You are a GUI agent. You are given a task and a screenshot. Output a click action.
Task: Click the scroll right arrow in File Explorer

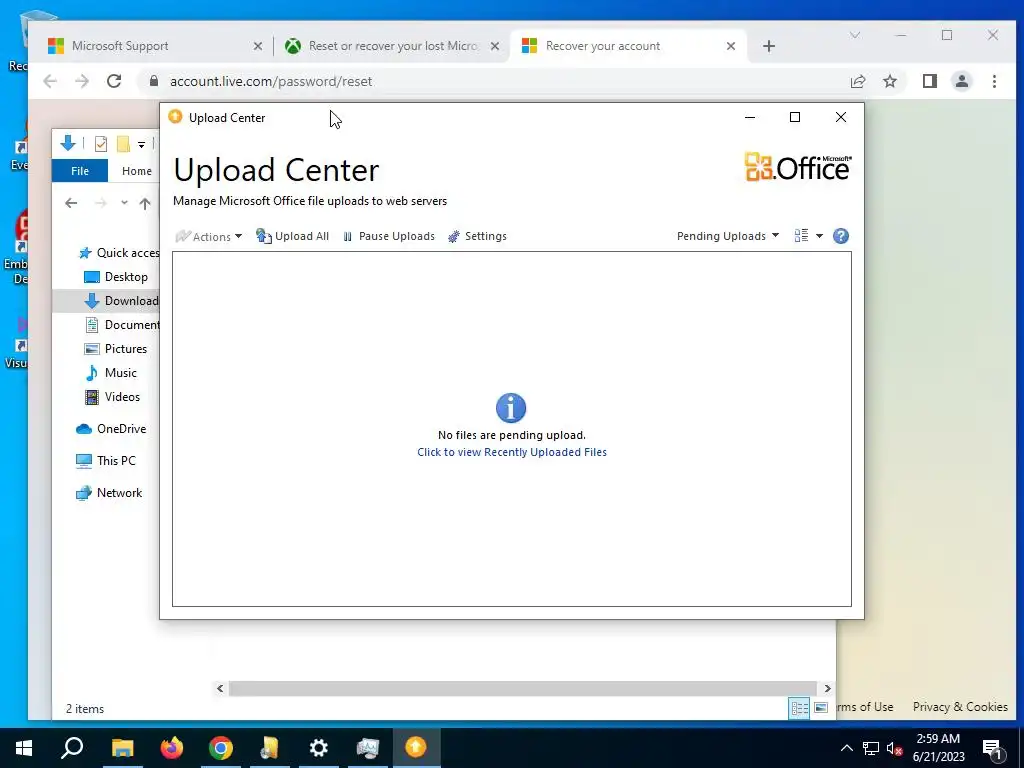827,688
